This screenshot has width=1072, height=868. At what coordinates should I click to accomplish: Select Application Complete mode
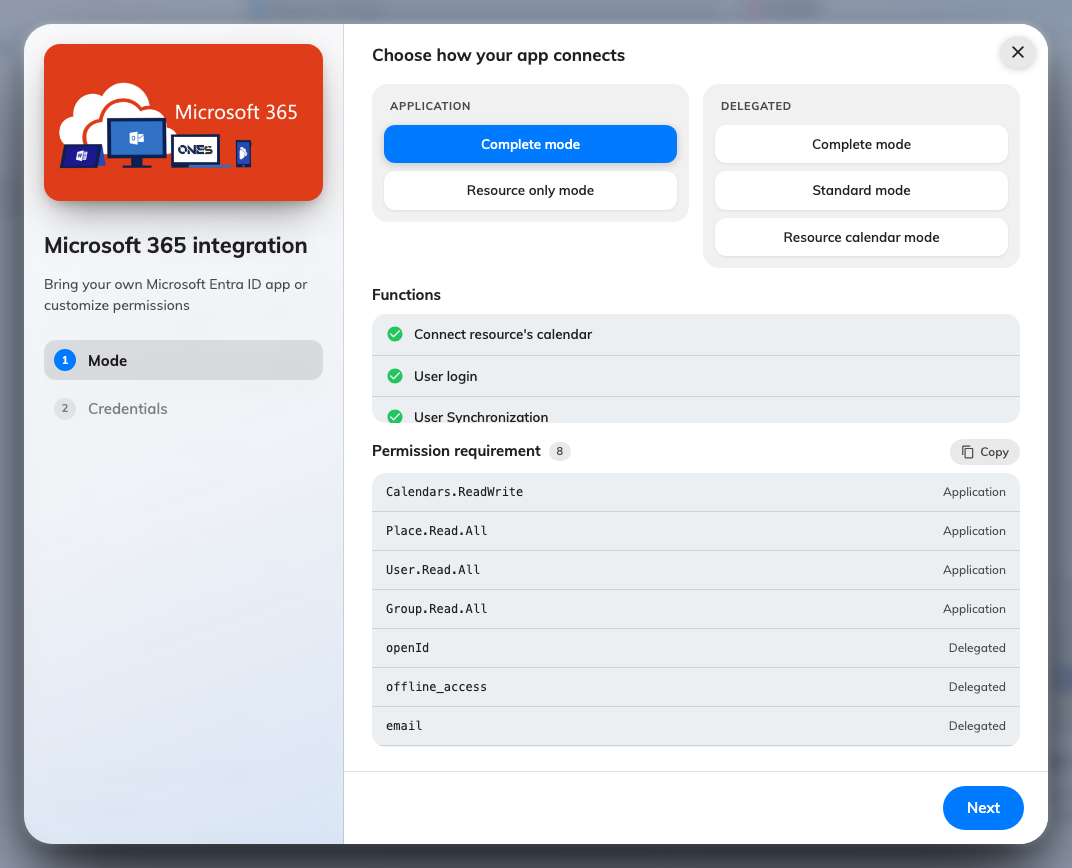point(530,144)
